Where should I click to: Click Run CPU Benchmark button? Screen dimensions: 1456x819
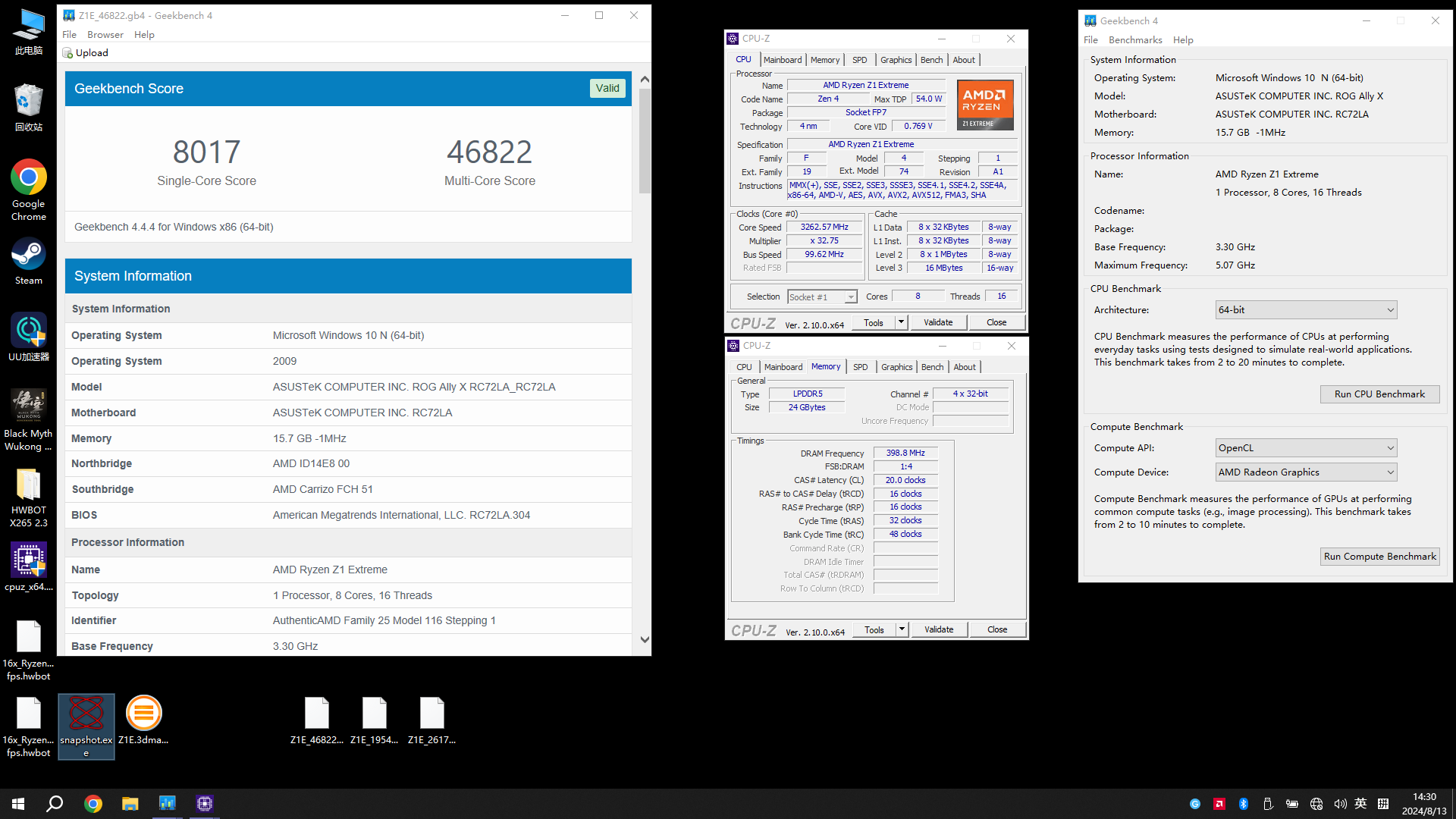[1379, 394]
